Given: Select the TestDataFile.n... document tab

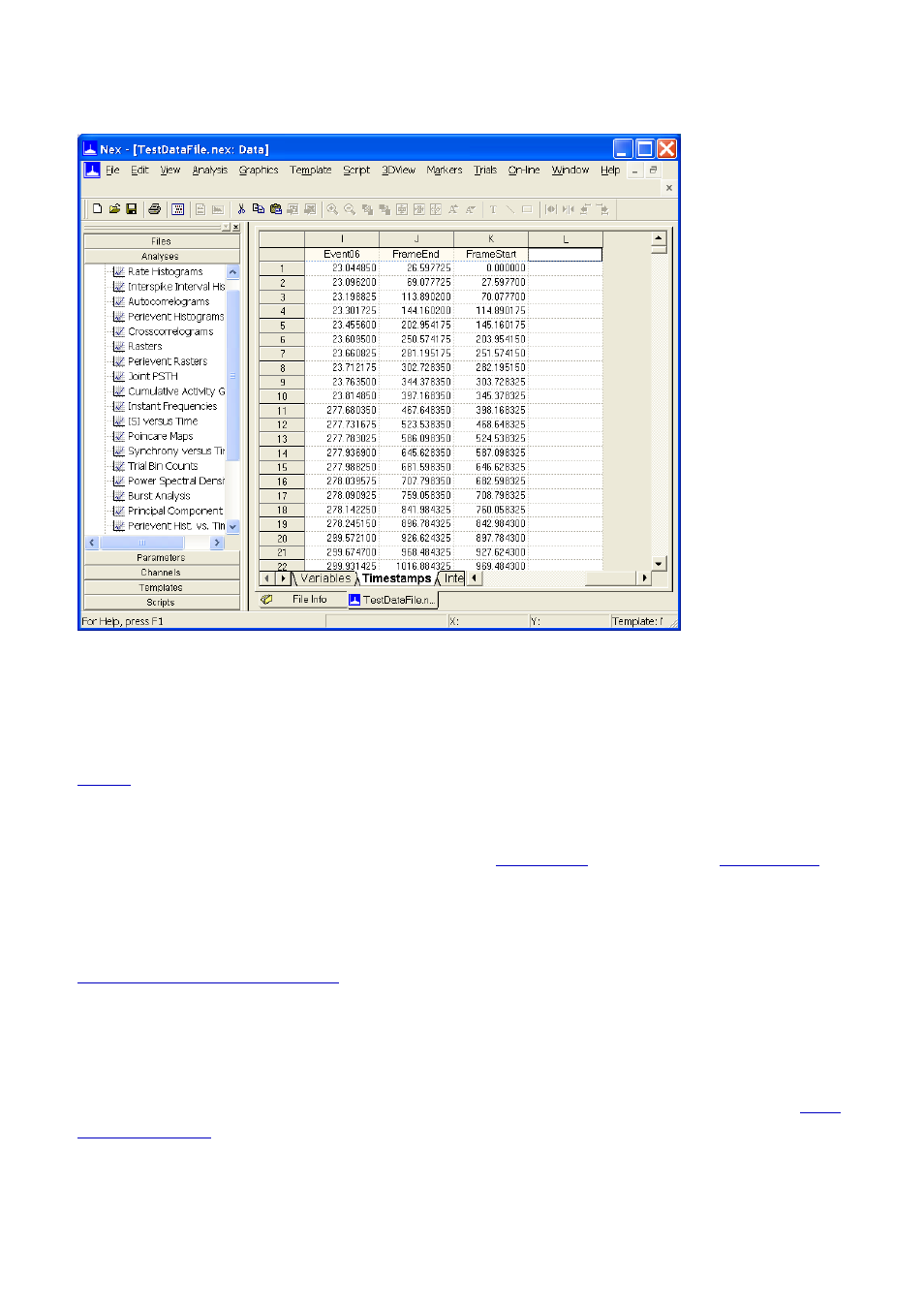Looking at the screenshot, I should coord(392,600).
